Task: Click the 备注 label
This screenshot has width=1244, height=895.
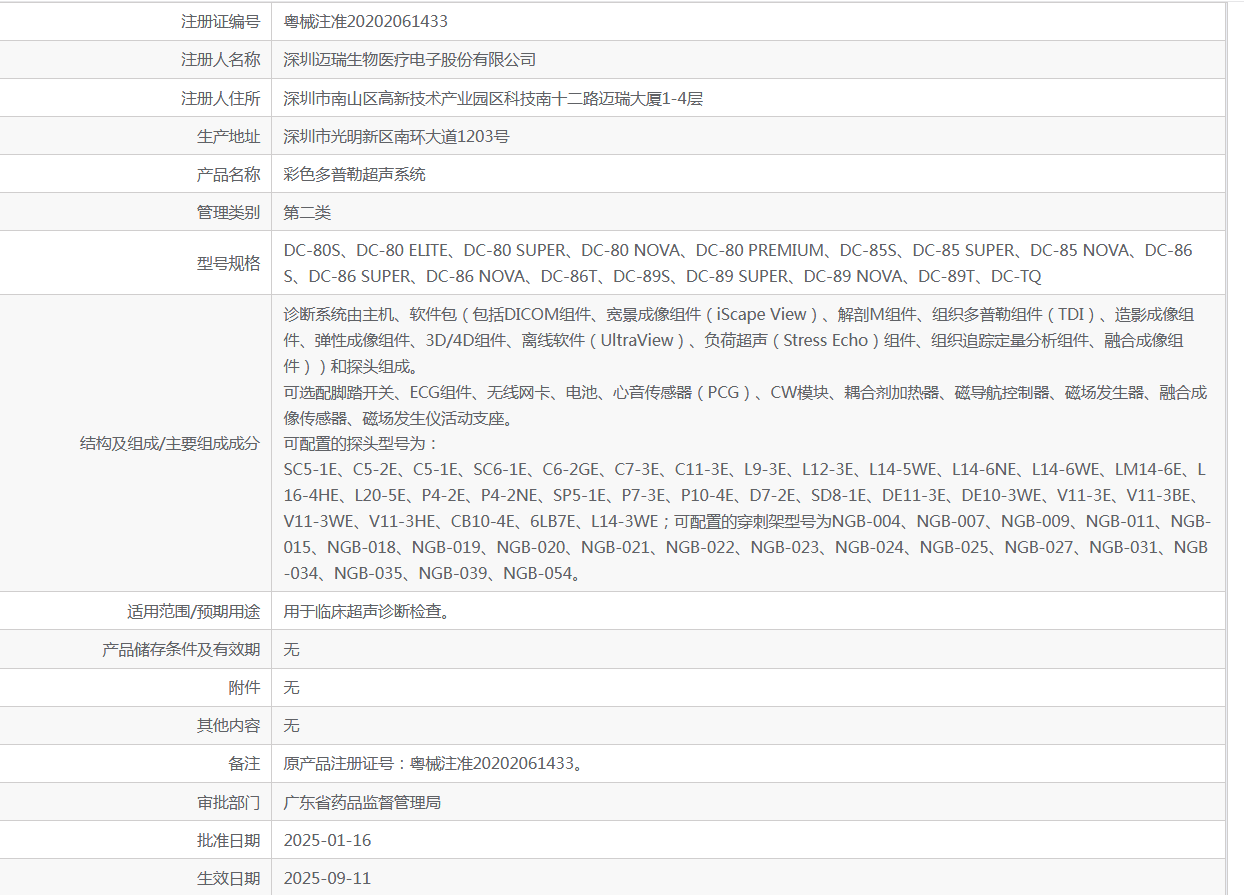Action: (244, 763)
